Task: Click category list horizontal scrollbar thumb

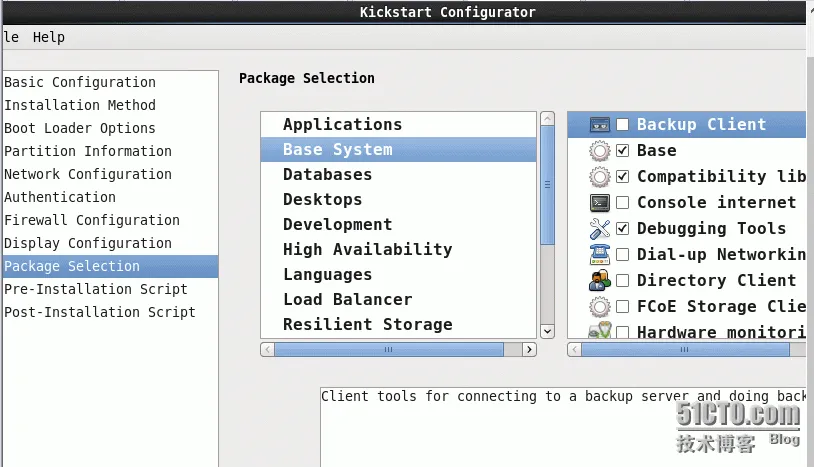Action: pos(389,350)
